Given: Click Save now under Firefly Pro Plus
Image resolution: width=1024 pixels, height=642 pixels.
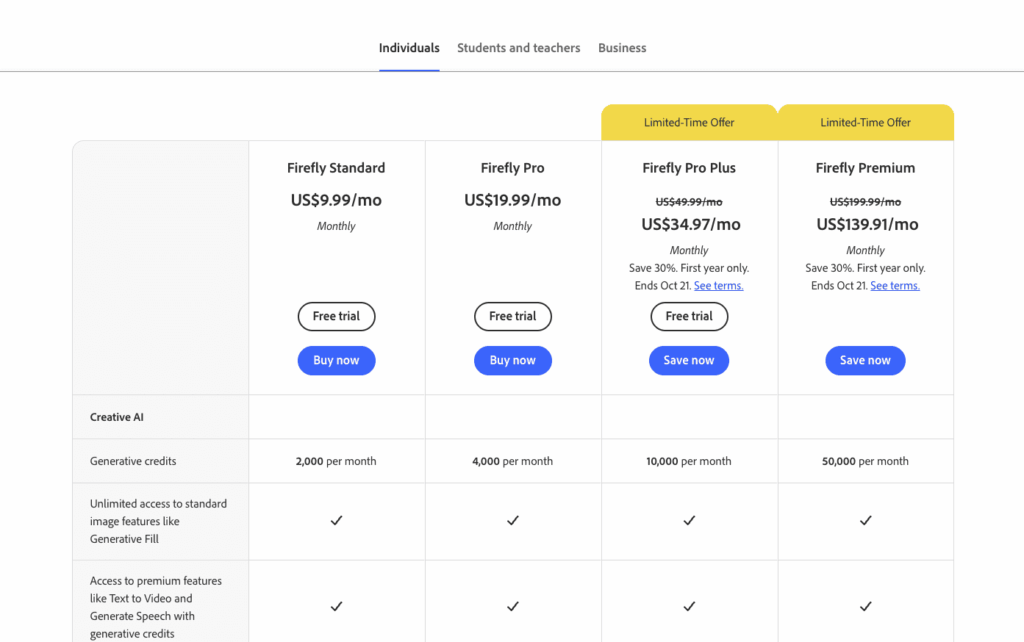Looking at the screenshot, I should (x=689, y=361).
